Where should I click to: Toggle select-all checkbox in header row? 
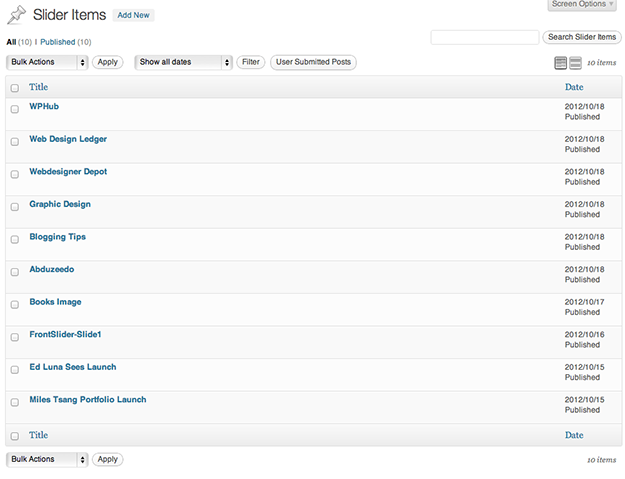(x=15, y=88)
